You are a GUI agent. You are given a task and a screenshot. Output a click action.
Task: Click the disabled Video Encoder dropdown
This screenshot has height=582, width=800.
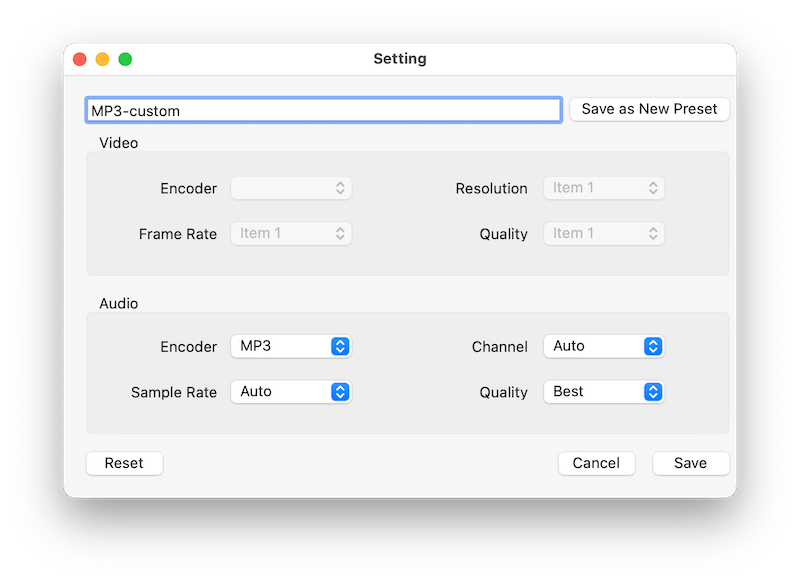point(291,188)
